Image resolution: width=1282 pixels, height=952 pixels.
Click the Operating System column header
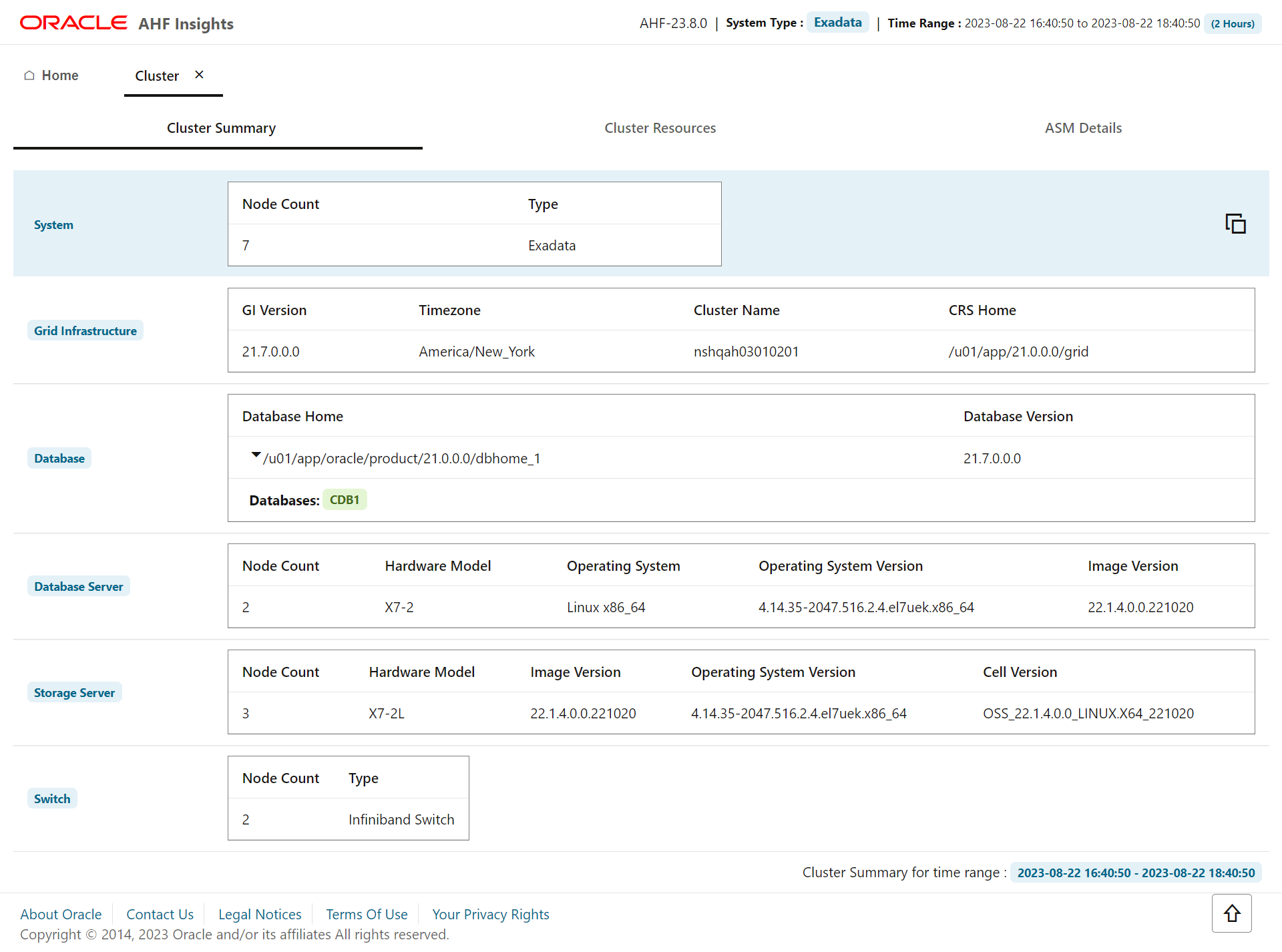click(623, 566)
